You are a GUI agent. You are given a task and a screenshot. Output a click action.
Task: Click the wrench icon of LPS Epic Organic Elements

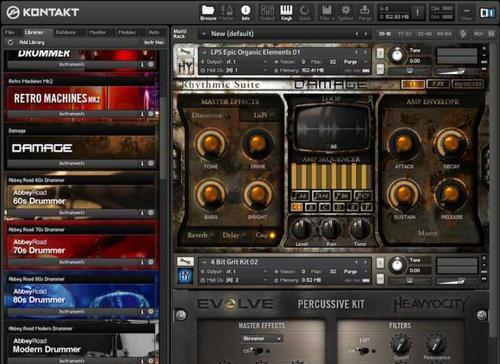tap(185, 52)
